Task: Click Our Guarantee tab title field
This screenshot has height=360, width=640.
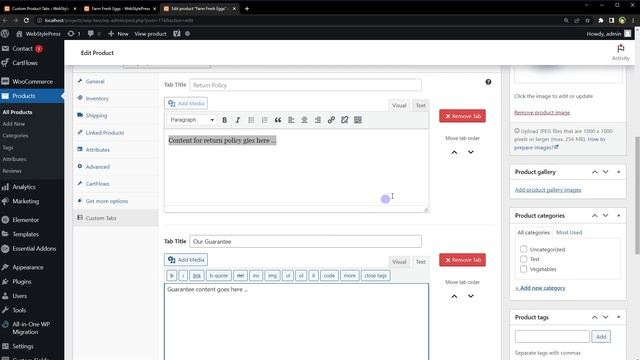Action: click(305, 242)
